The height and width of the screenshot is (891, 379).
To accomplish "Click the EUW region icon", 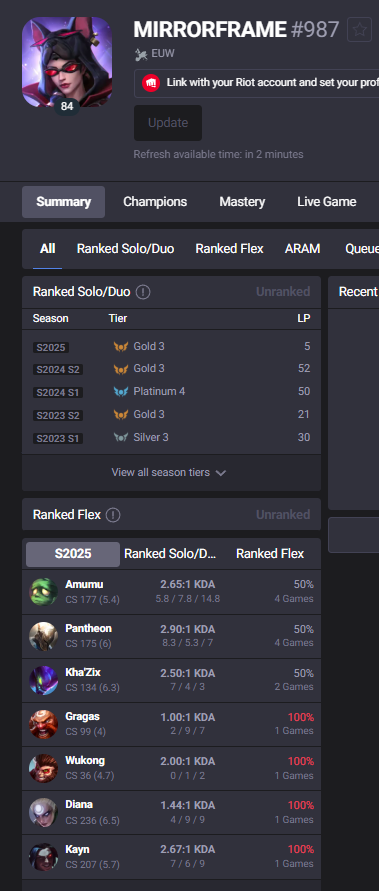I will point(141,55).
